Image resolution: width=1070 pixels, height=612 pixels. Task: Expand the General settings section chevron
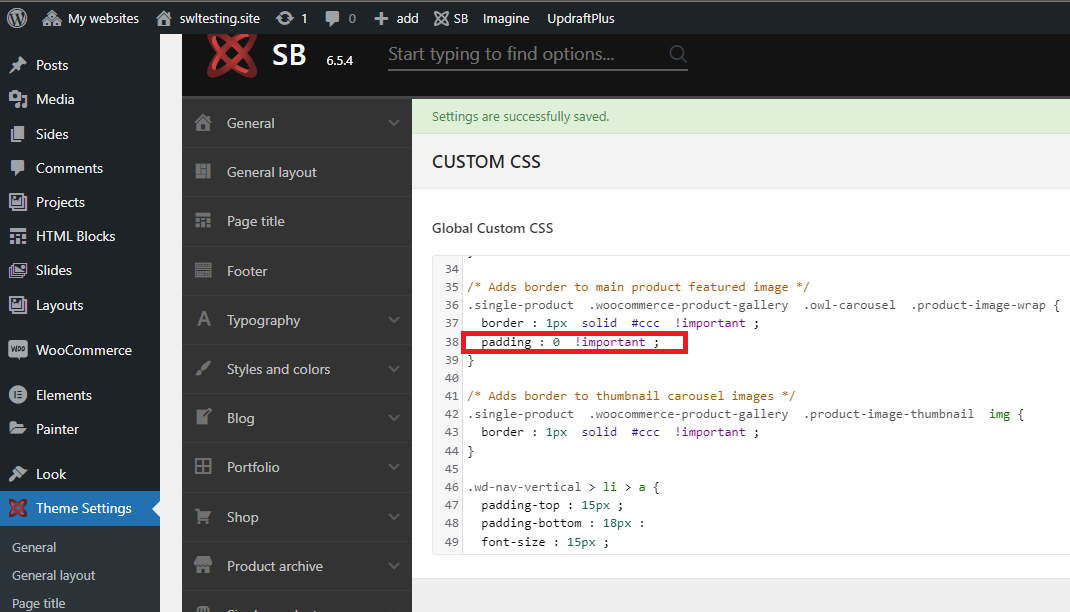(394, 123)
